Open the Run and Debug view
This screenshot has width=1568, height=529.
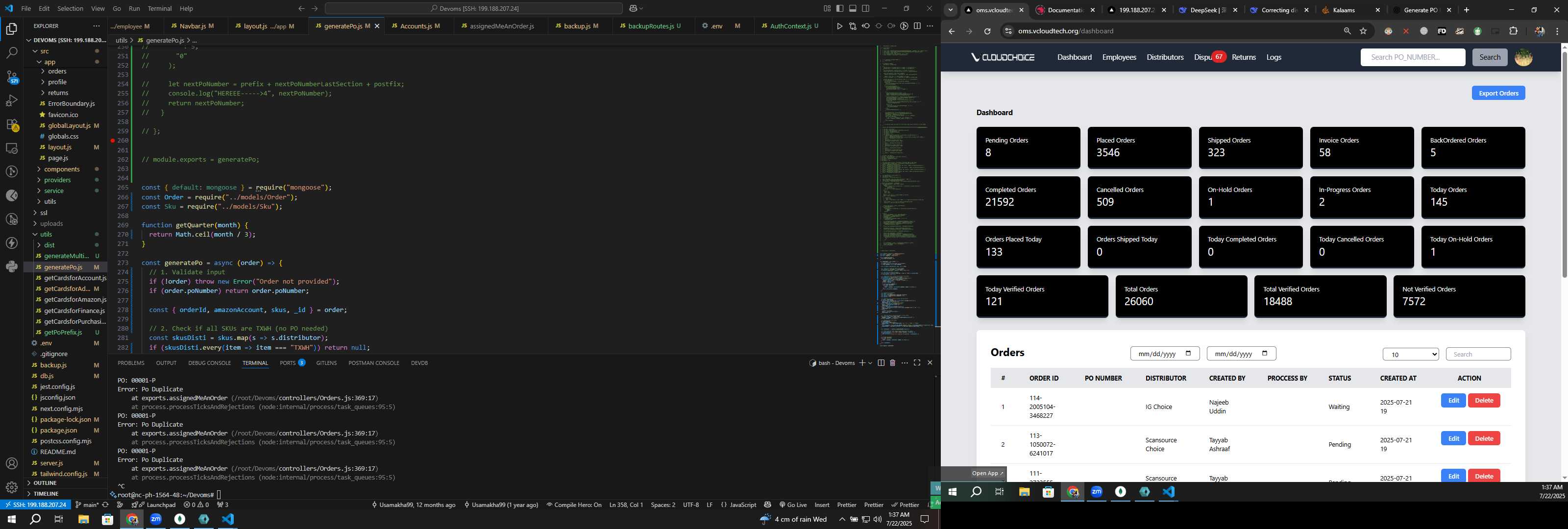(12, 100)
